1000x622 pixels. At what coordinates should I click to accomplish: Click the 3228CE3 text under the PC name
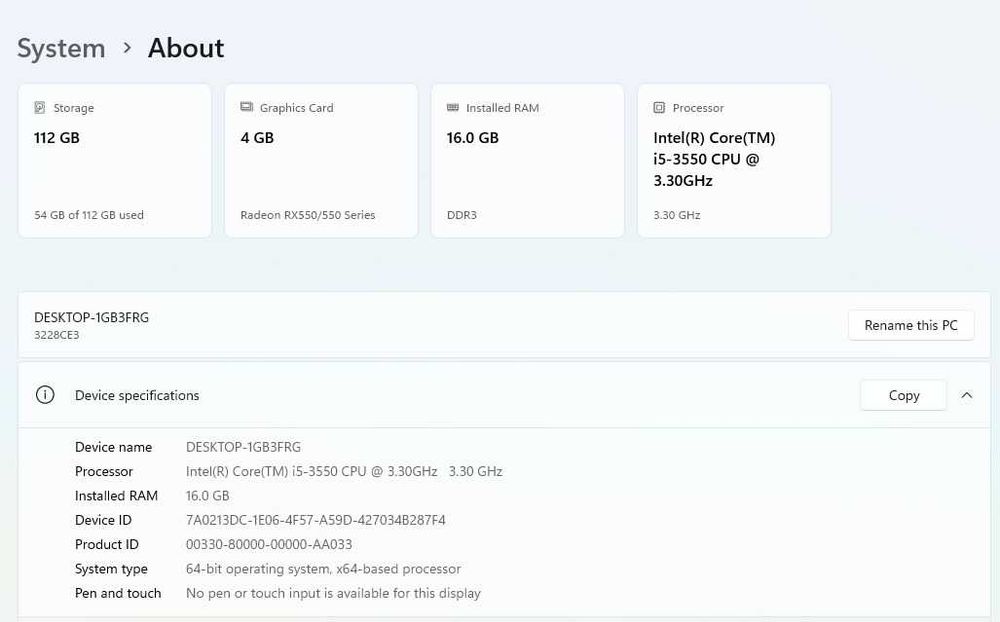[x=57, y=335]
